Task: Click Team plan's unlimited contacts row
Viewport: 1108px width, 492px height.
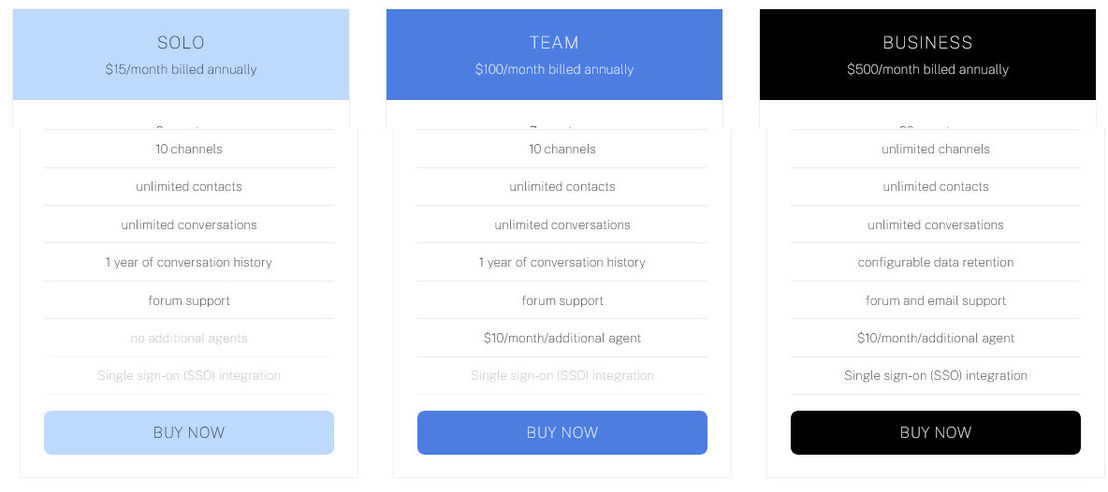Action: [562, 187]
